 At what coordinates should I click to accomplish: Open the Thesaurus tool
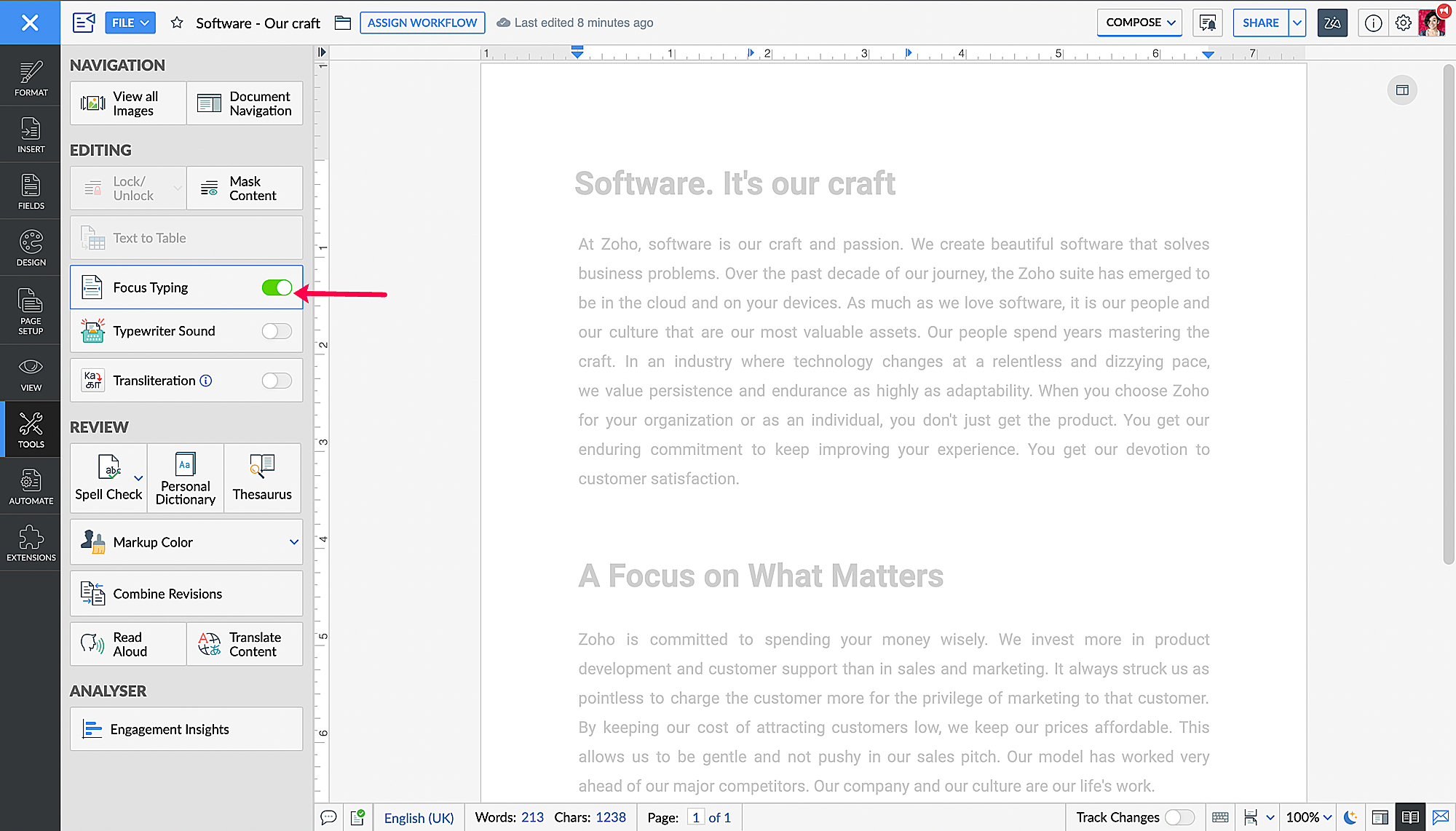click(x=262, y=478)
